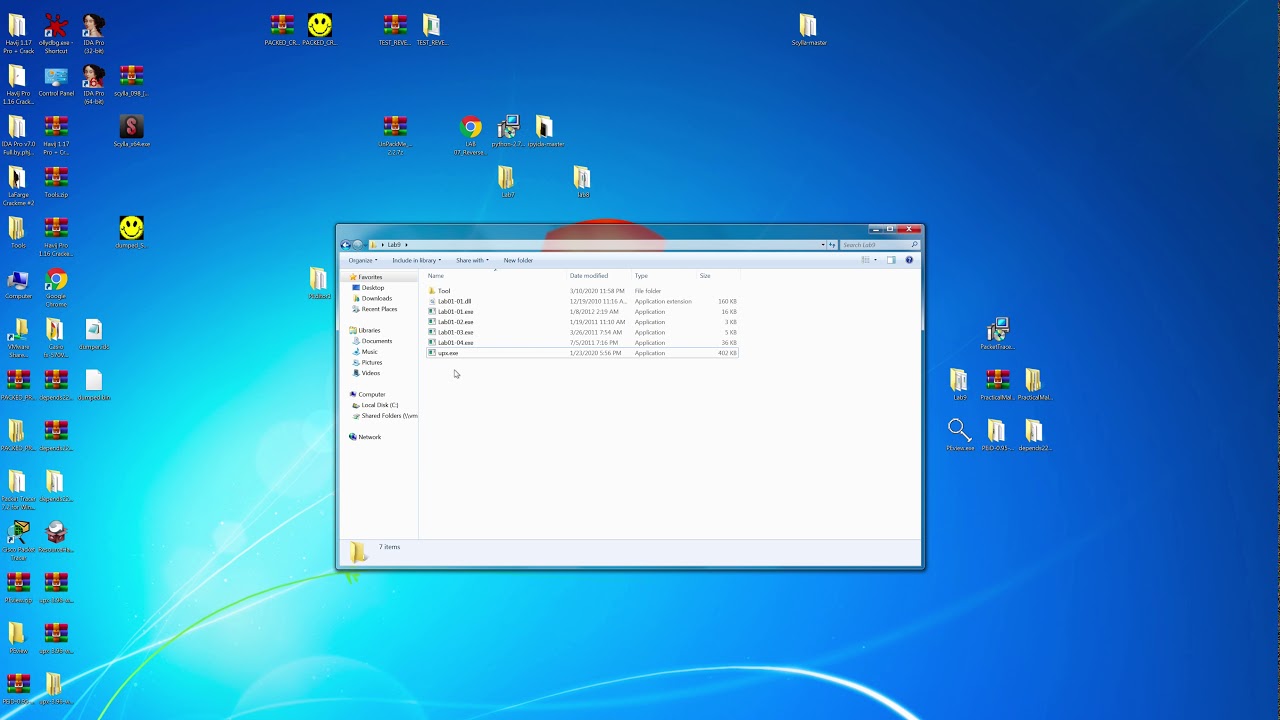This screenshot has height=720, width=1280.
Task: Select the Computer desktop icon
Action: point(18,284)
